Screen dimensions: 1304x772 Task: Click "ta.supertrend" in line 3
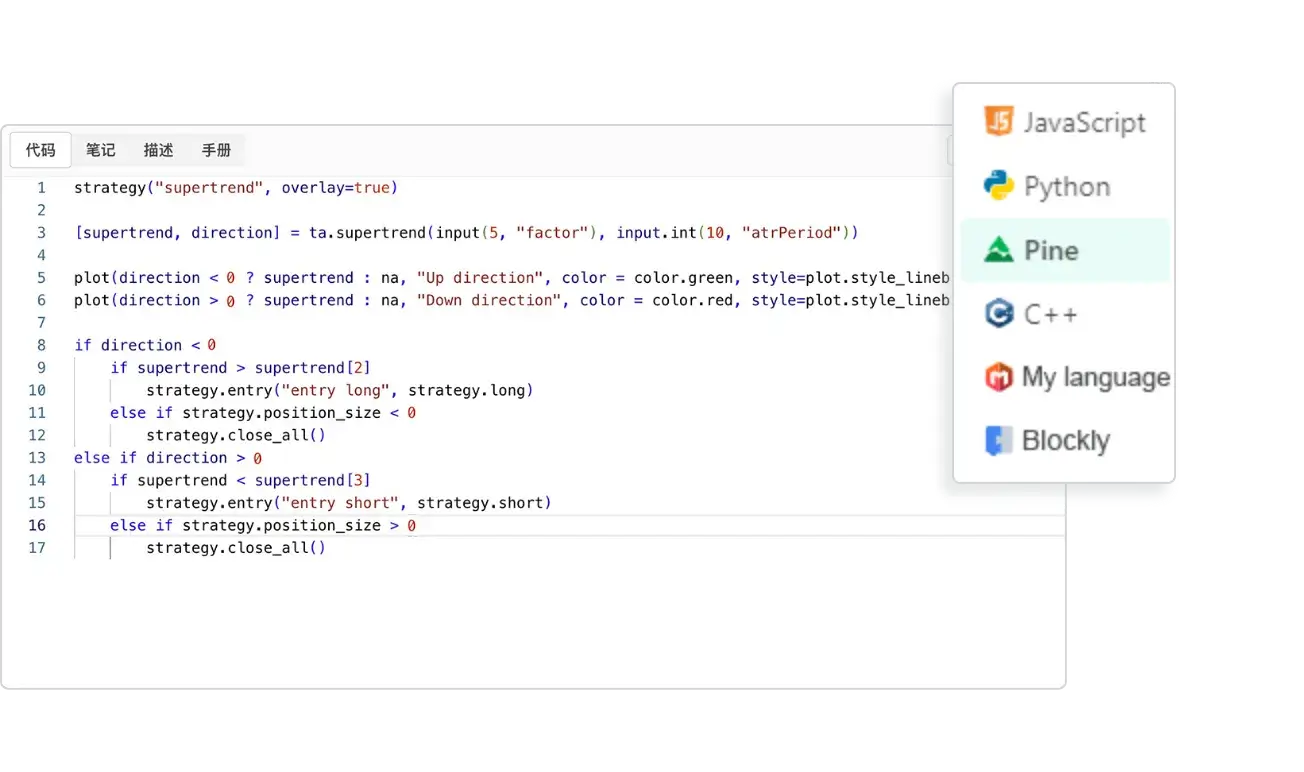click(x=367, y=233)
